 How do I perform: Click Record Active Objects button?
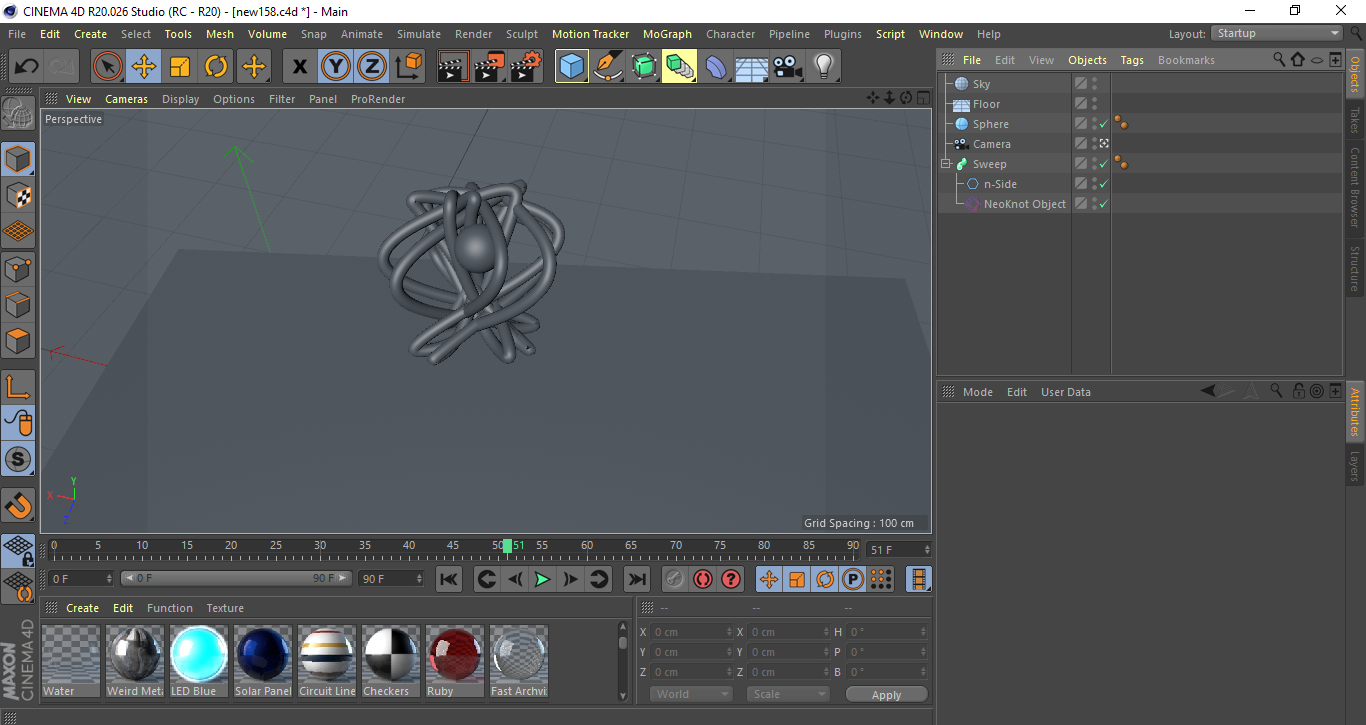coord(675,579)
